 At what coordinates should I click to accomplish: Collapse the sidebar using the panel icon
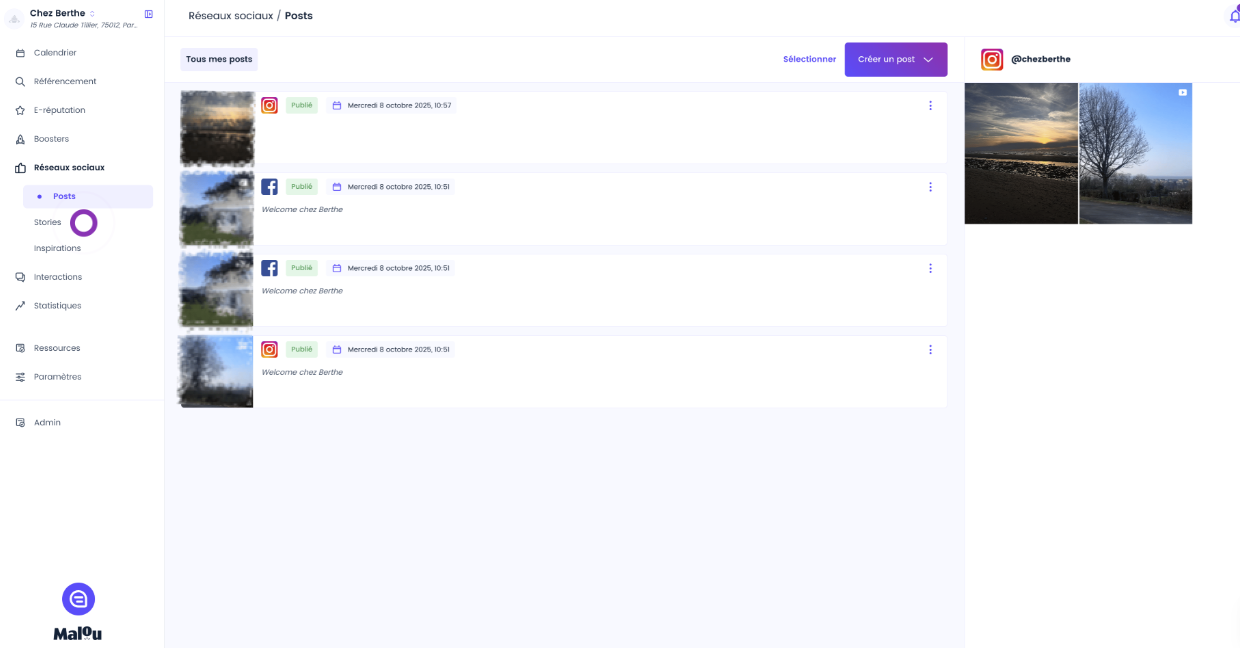point(149,14)
